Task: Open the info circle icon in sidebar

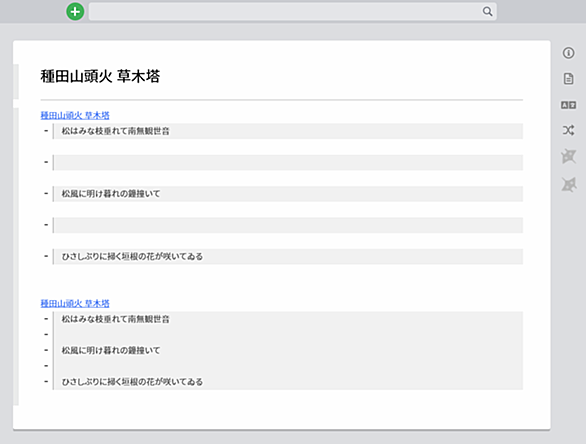Action: pos(568,53)
